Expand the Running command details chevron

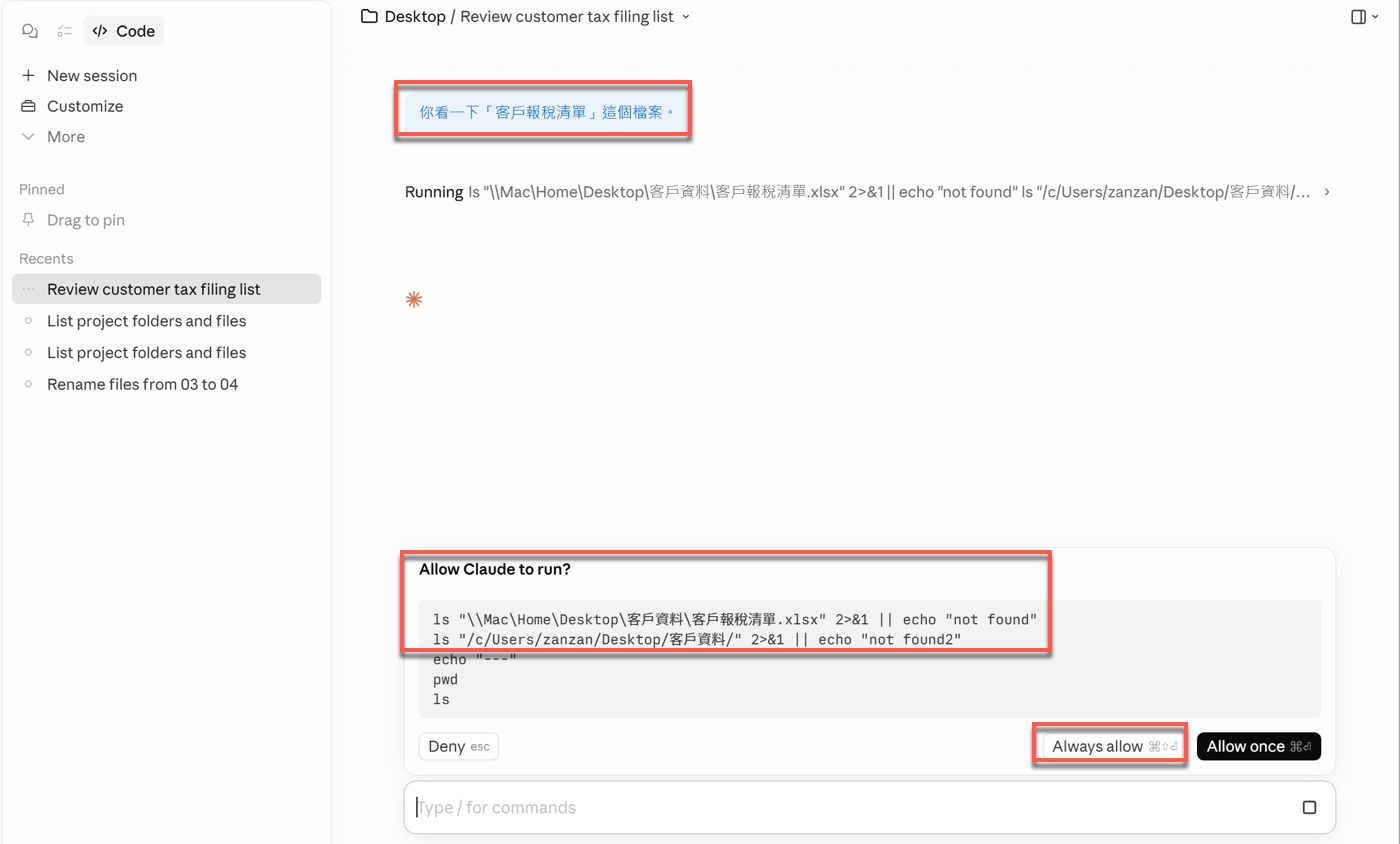click(1326, 192)
